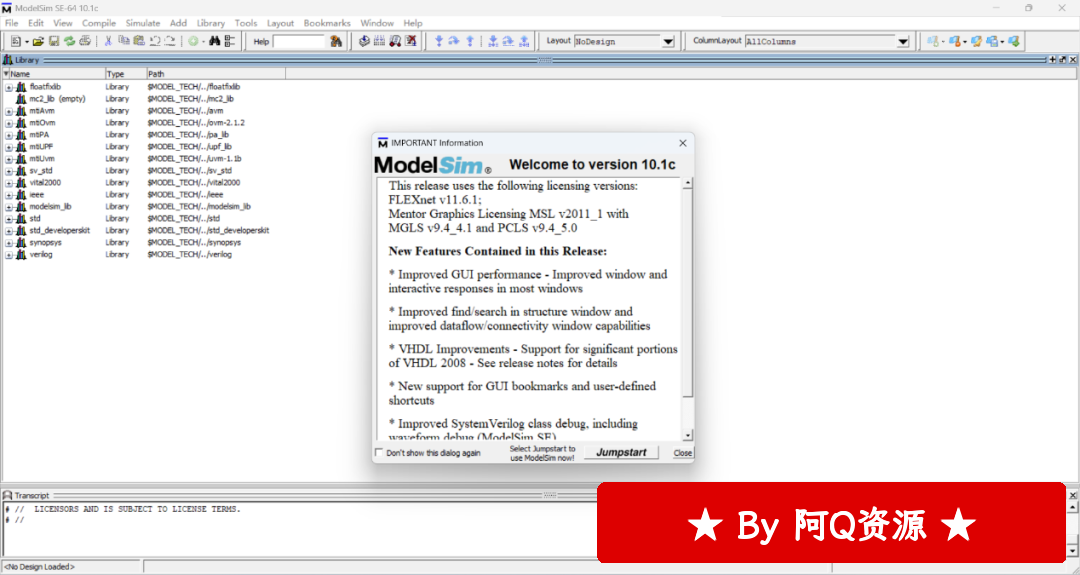This screenshot has height=575, width=1080.
Task: Click the Close button in welcome dialog
Action: [x=683, y=452]
